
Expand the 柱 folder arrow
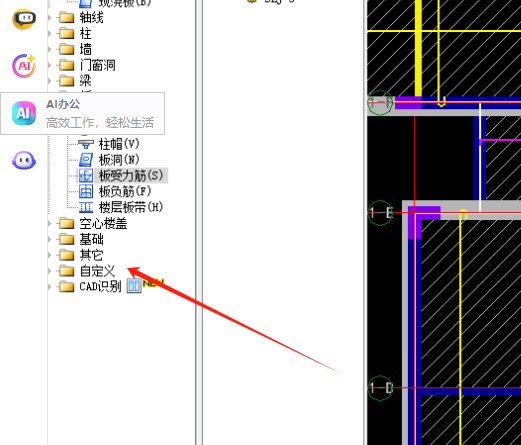coord(49,33)
